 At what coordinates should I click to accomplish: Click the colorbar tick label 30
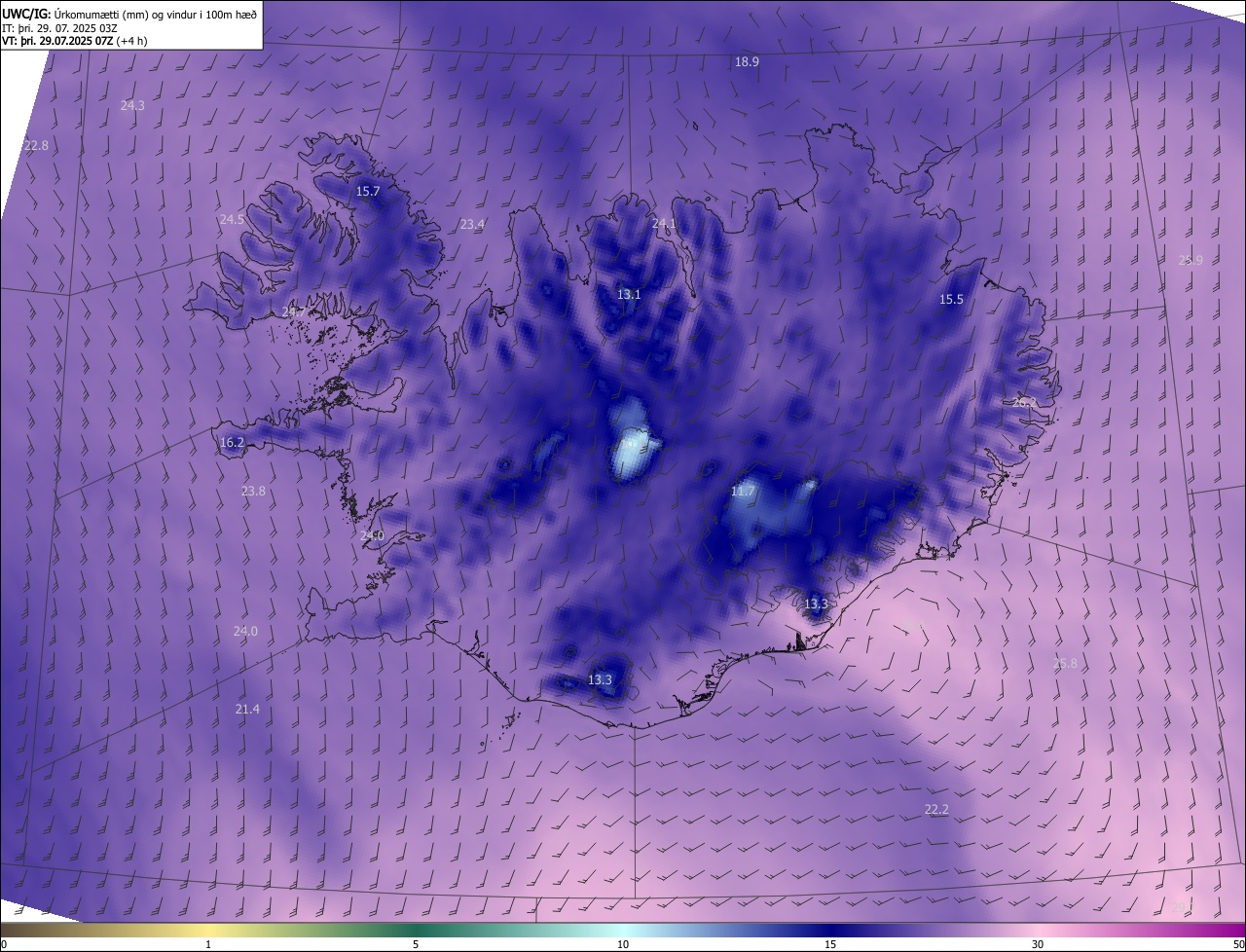click(1038, 945)
